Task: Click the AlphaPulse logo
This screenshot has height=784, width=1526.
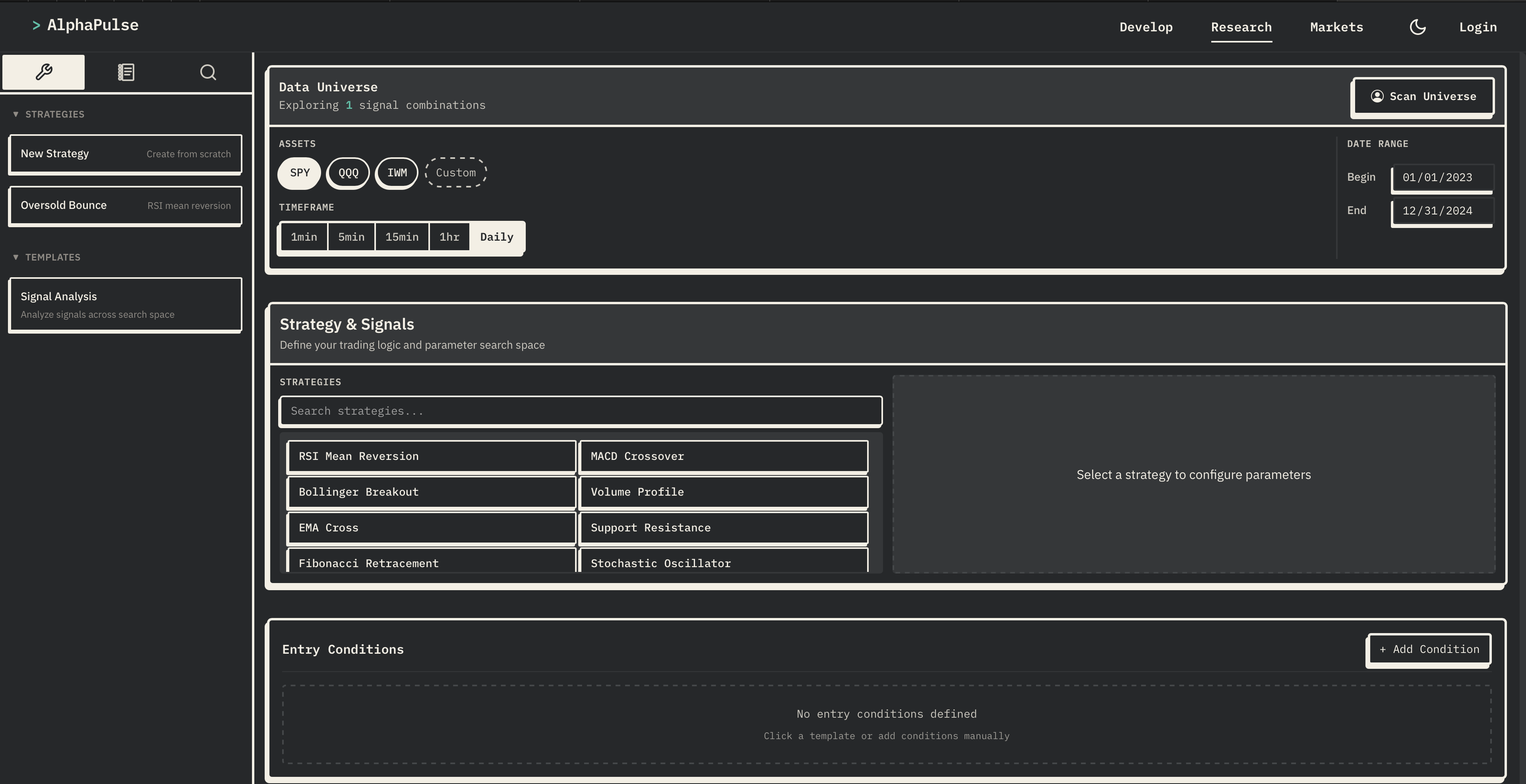Action: tap(86, 25)
